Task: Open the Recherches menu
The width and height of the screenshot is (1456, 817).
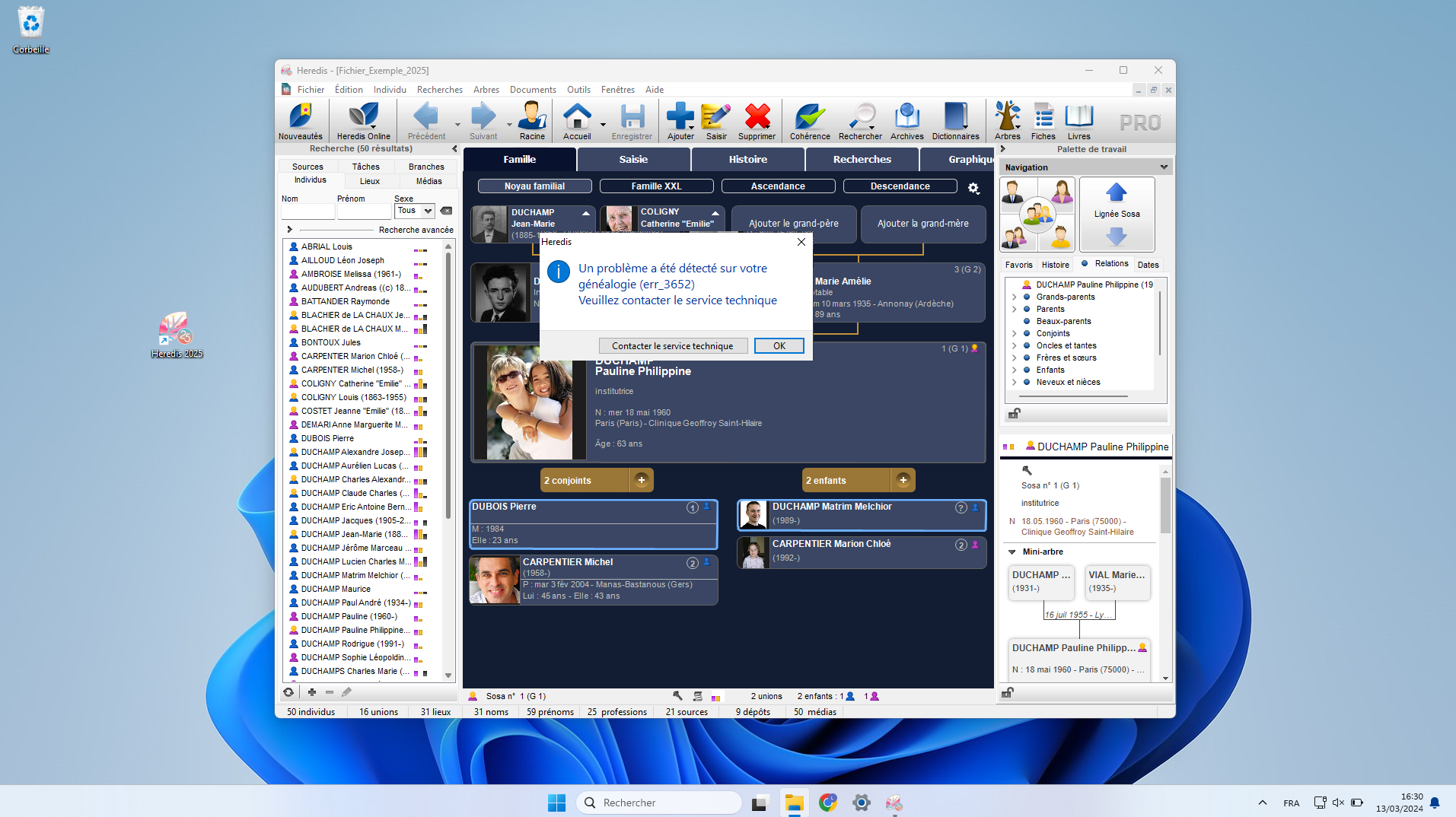Action: (x=439, y=90)
